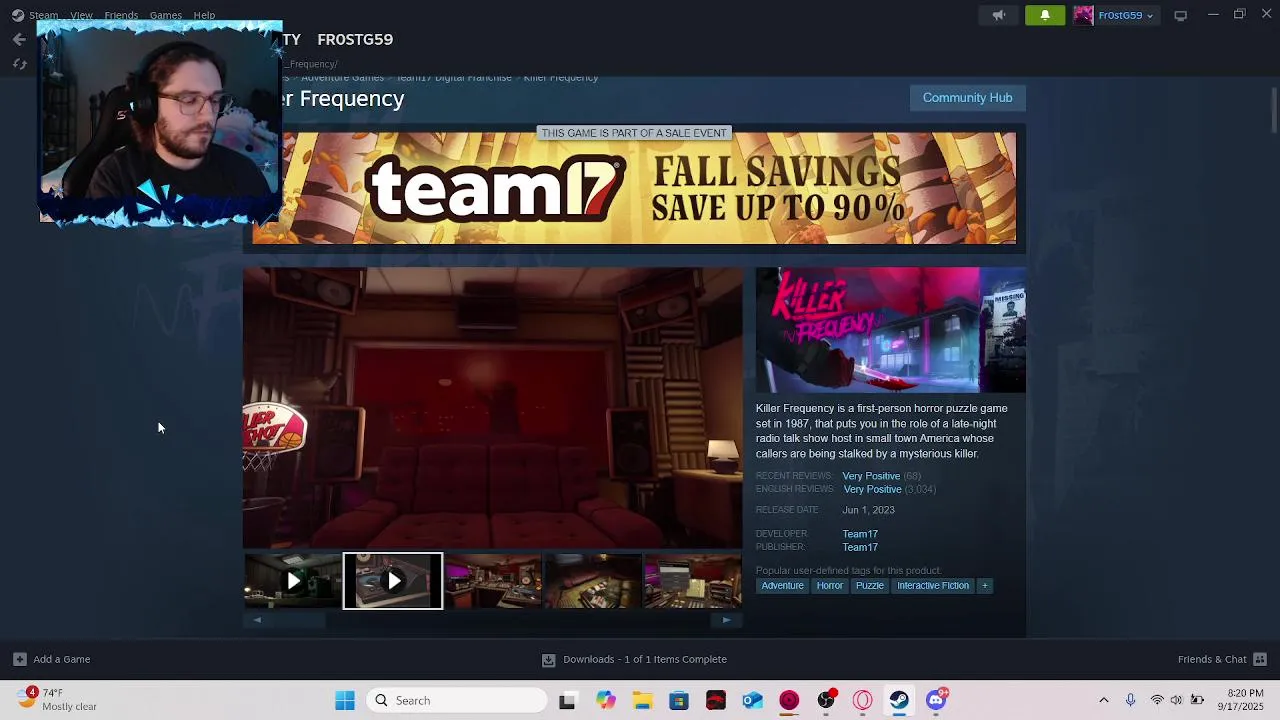1280x720 pixels.
Task: Open the weather widget showing 74°F
Action: [57, 700]
